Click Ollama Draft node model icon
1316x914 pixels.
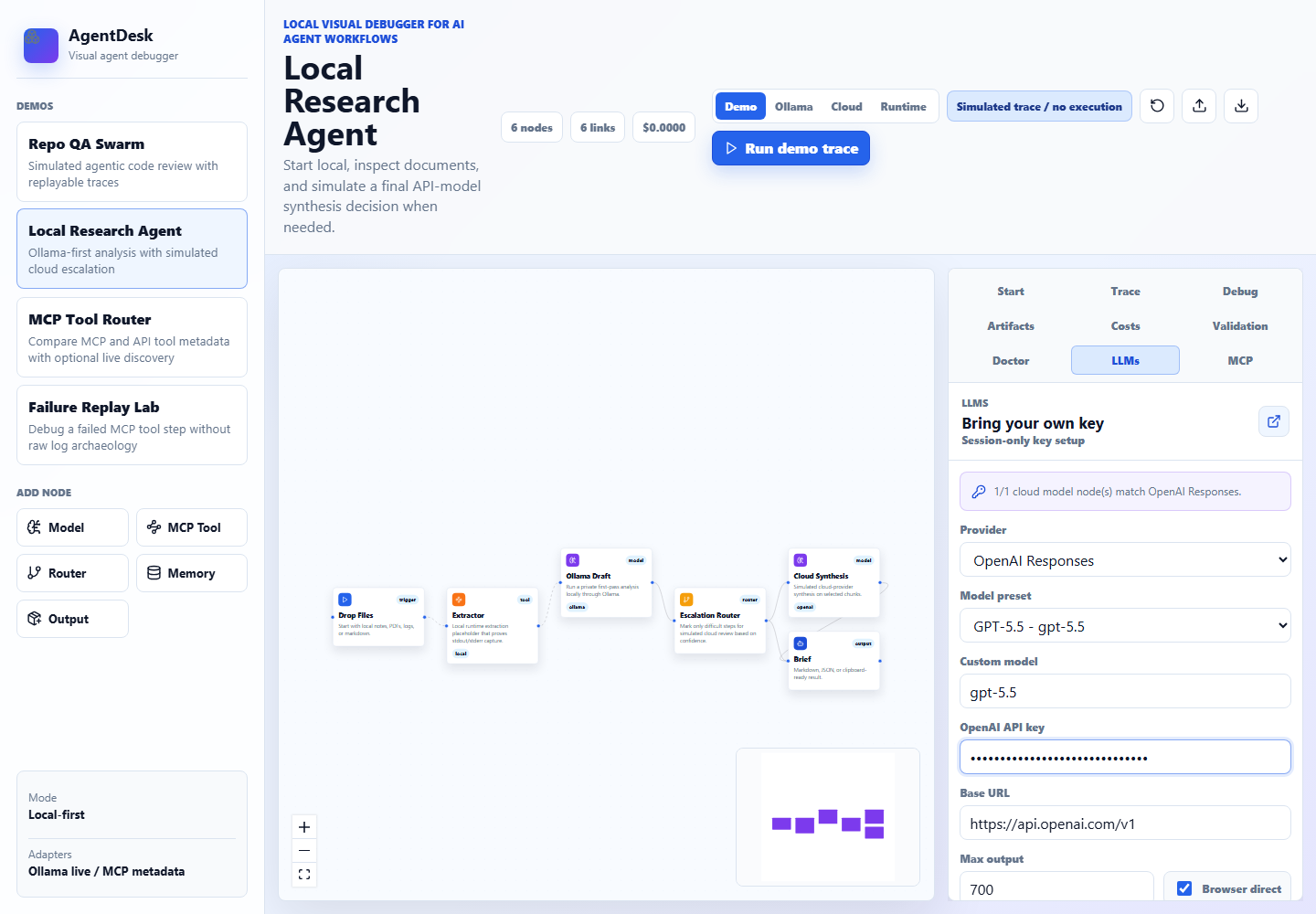(573, 560)
